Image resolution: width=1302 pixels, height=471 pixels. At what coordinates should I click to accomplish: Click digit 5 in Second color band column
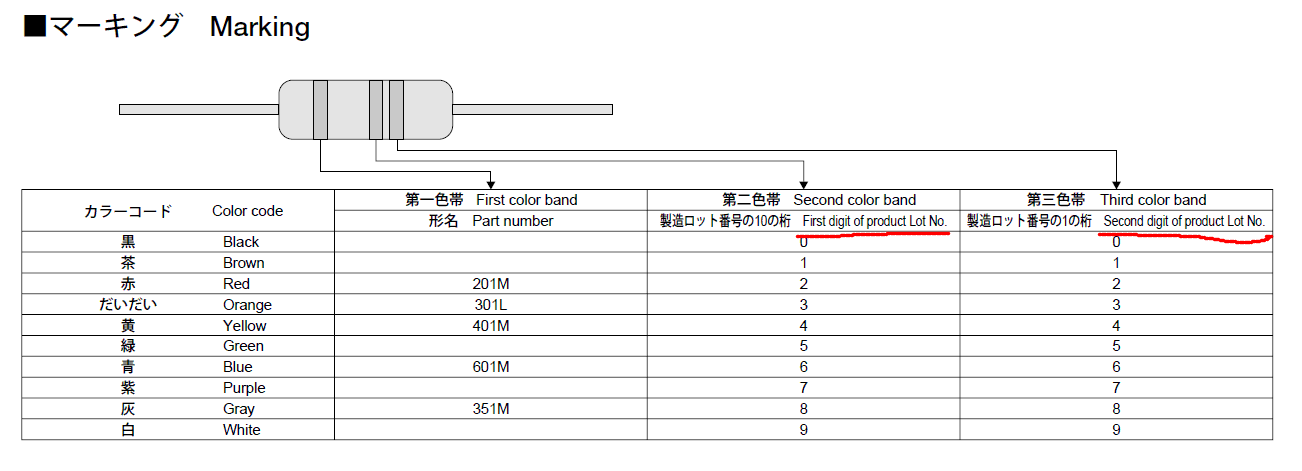[x=804, y=346]
